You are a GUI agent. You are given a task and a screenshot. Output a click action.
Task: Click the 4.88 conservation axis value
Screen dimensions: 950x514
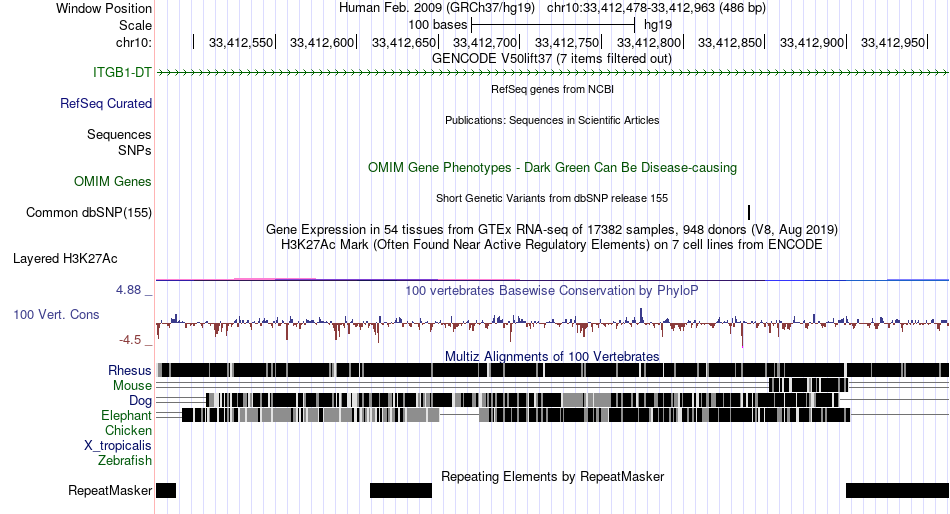tap(128, 290)
